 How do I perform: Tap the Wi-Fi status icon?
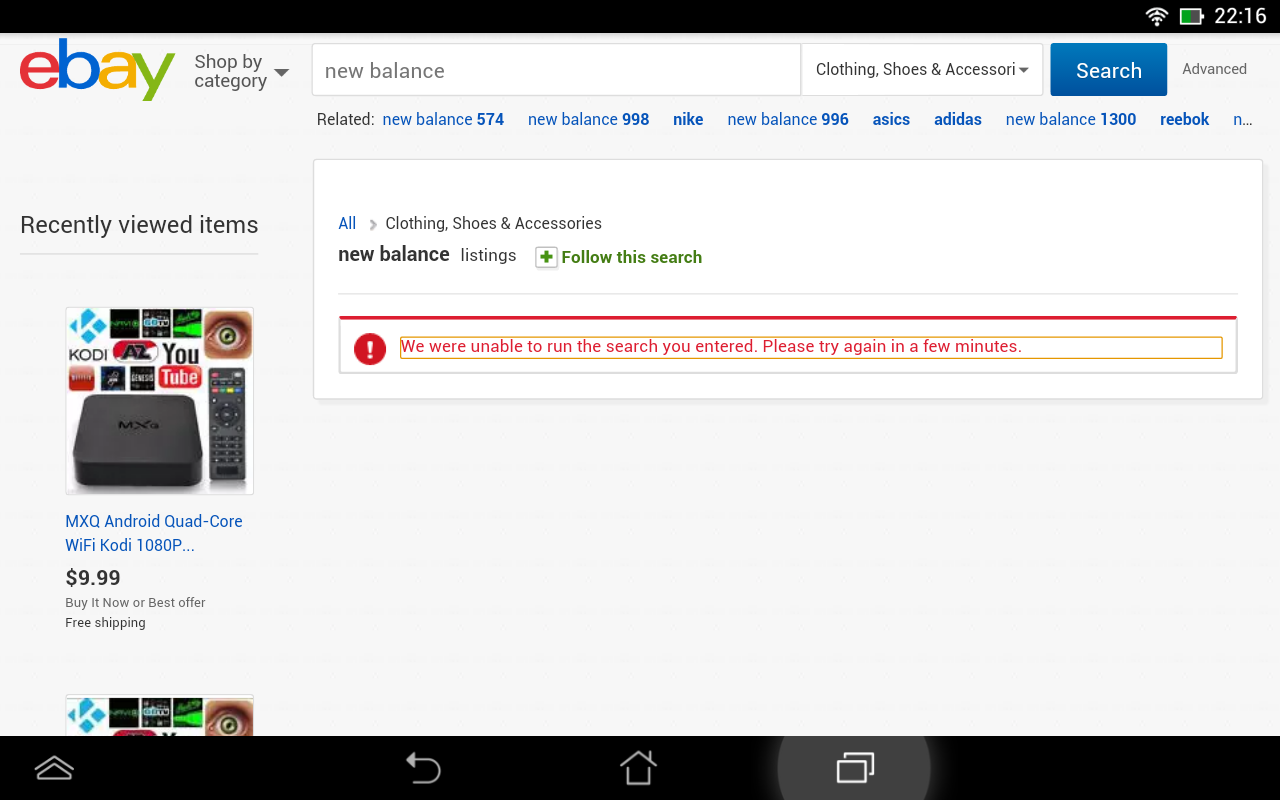click(1157, 16)
